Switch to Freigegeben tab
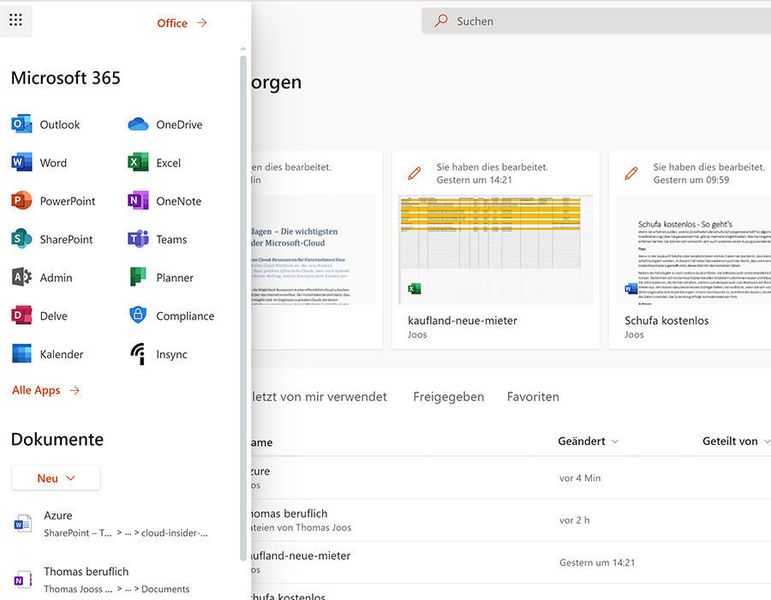This screenshot has height=600, width=771. click(448, 396)
